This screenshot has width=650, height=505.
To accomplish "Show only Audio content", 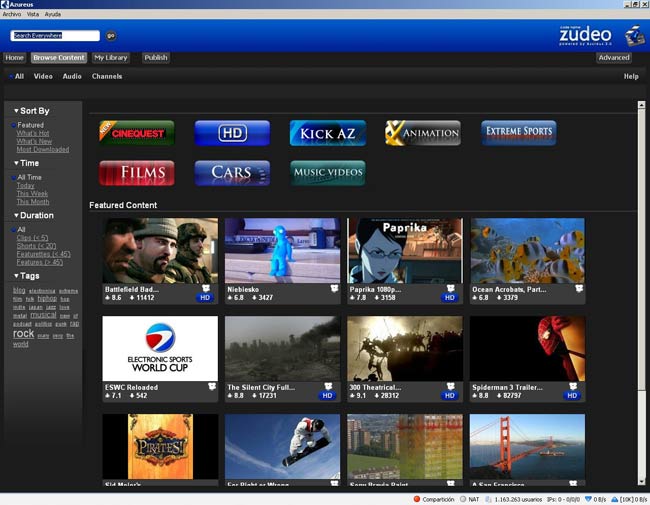I will [x=72, y=76].
